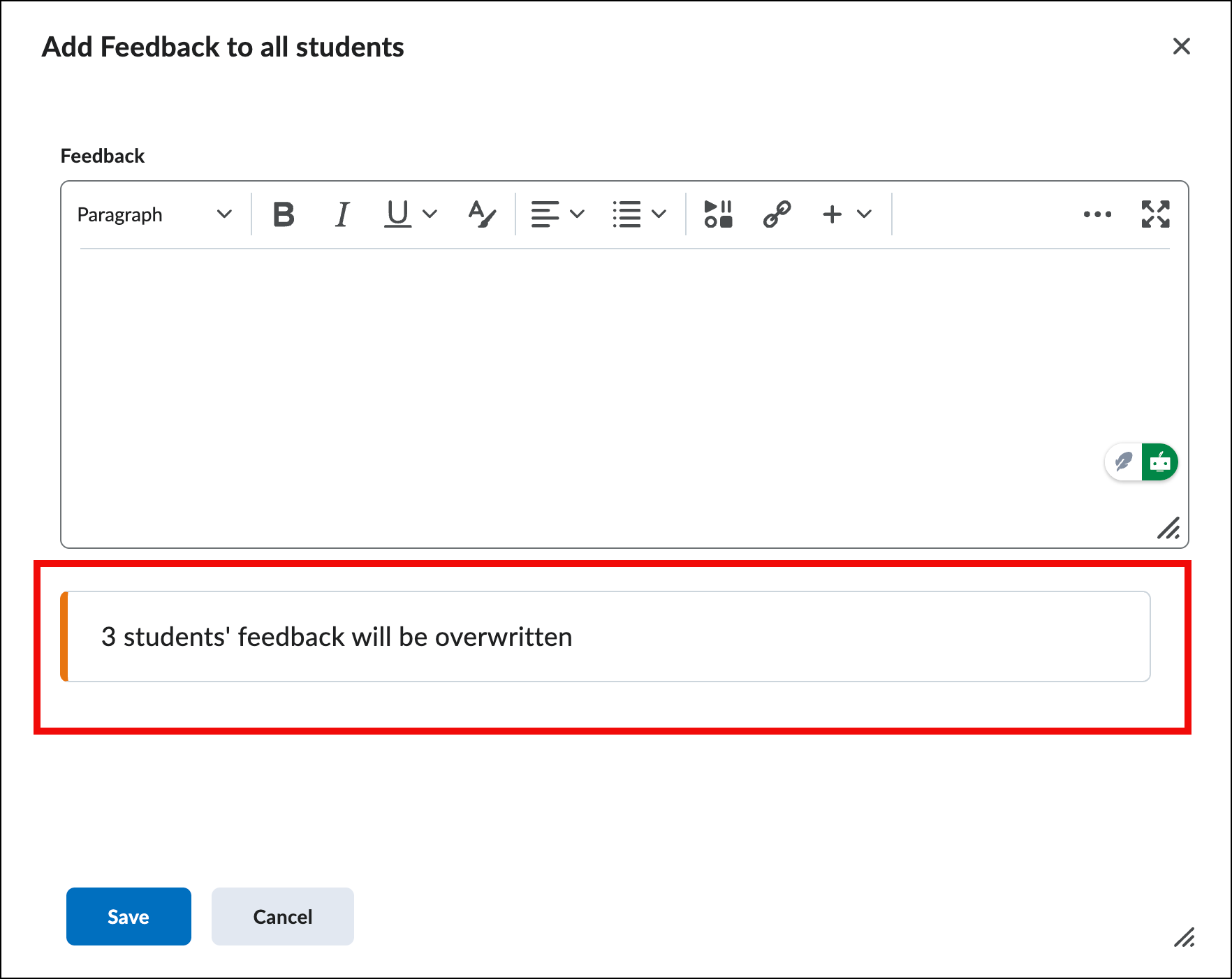Open Insert Stuff media tool
1232x979 pixels.
(718, 214)
